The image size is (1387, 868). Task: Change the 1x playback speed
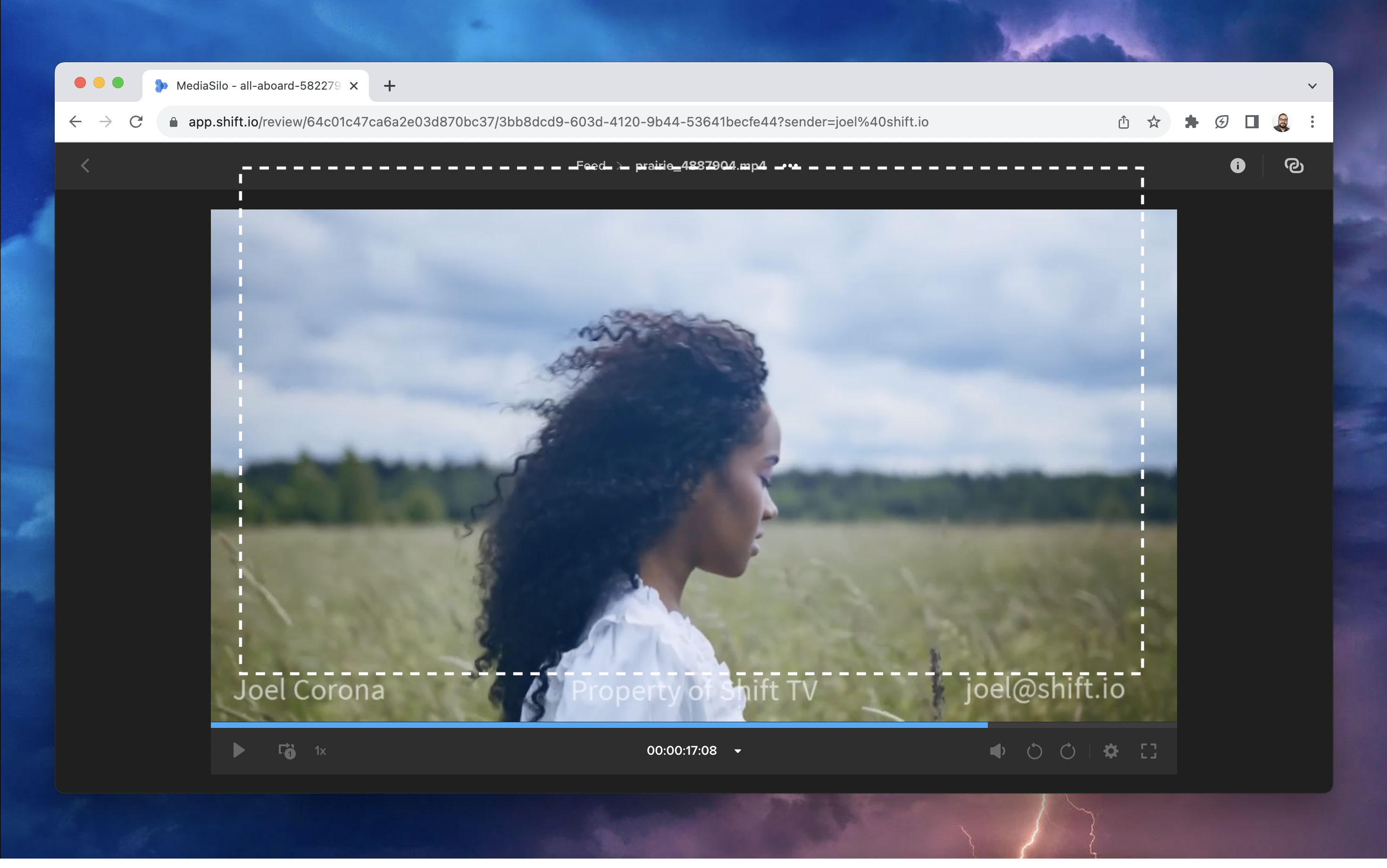[320, 751]
